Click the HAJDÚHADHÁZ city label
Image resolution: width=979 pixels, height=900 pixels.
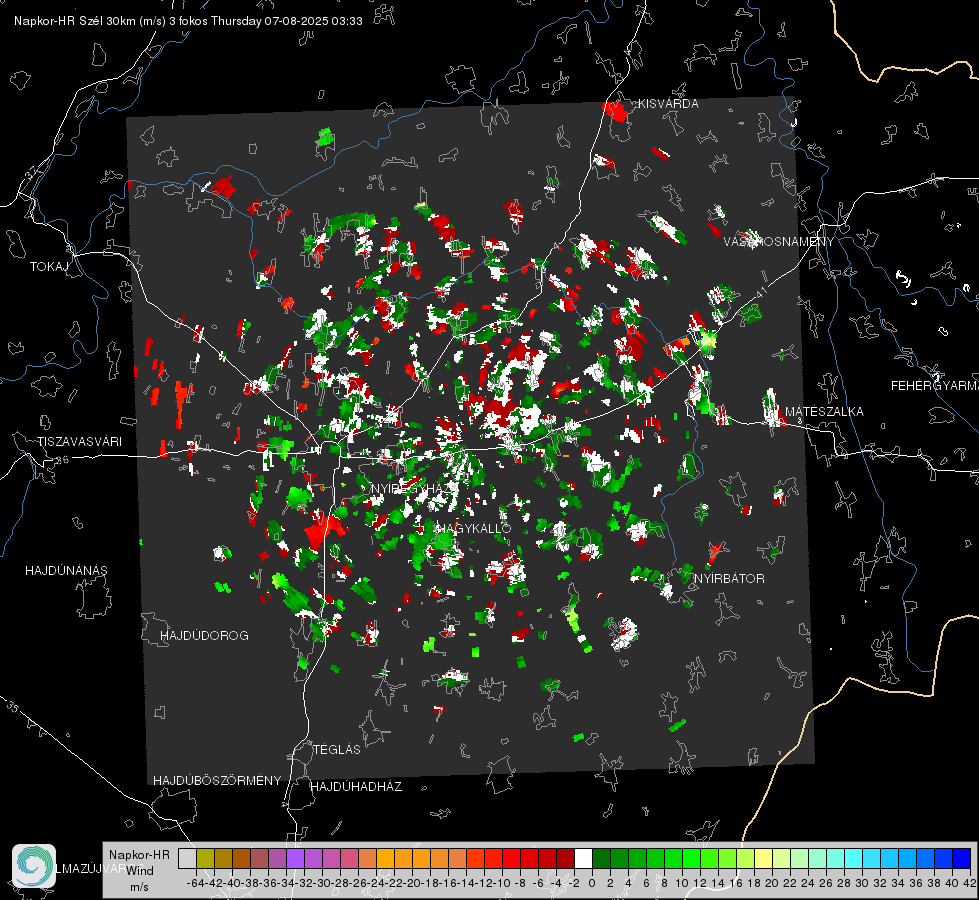pyautogui.click(x=356, y=786)
